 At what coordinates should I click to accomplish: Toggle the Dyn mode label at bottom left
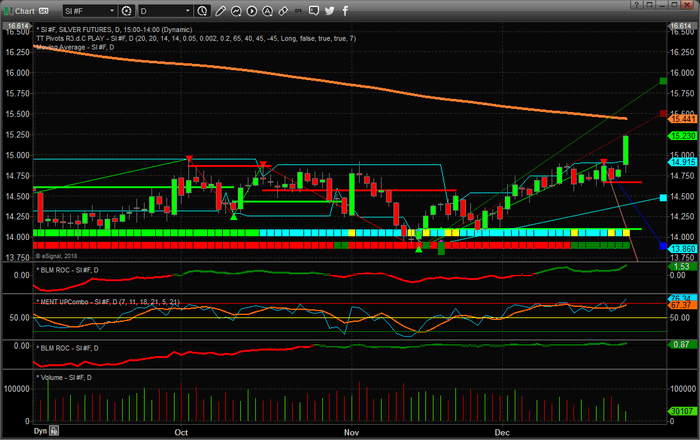click(41, 431)
